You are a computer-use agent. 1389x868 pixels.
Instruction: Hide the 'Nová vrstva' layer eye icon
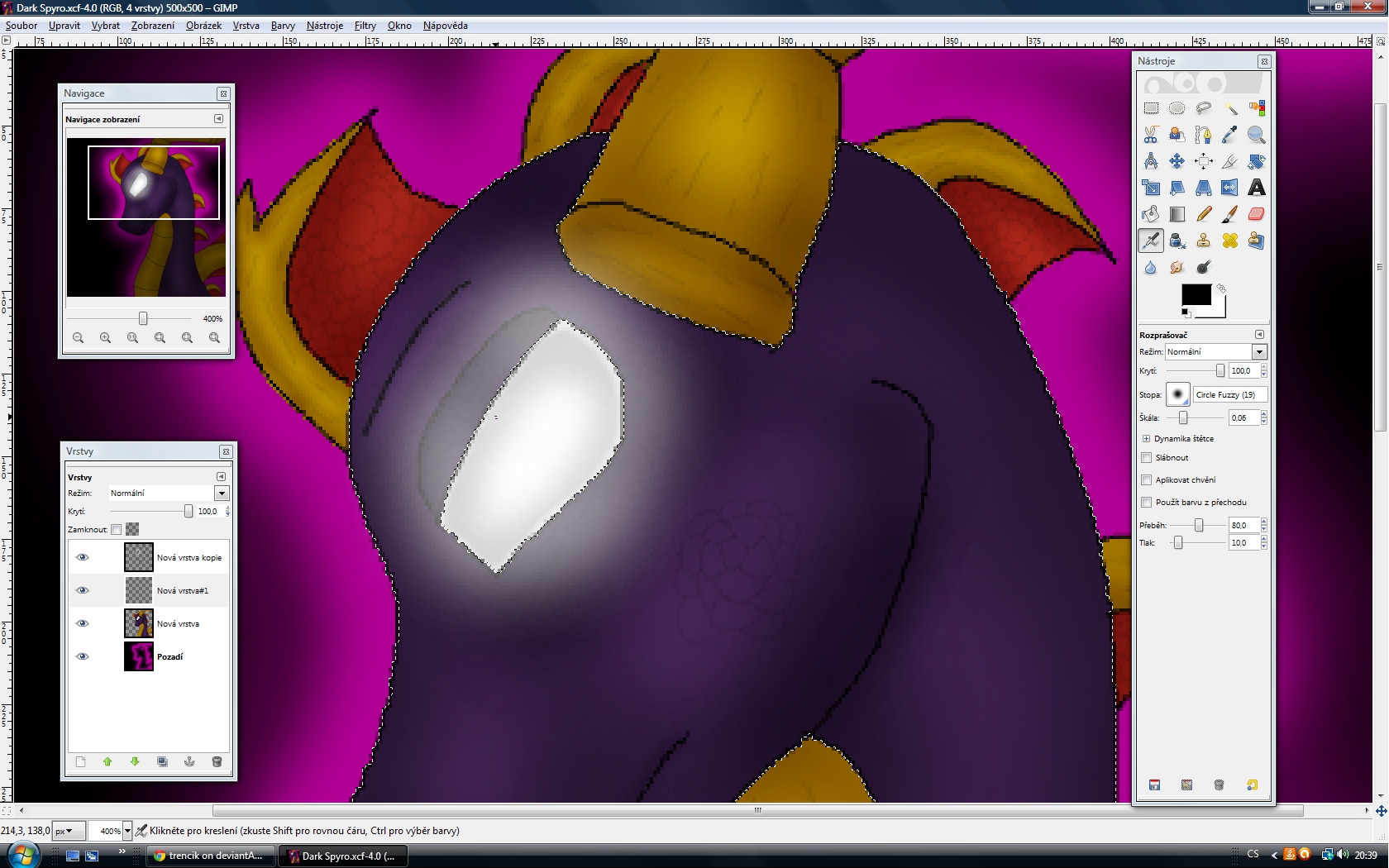coord(82,623)
